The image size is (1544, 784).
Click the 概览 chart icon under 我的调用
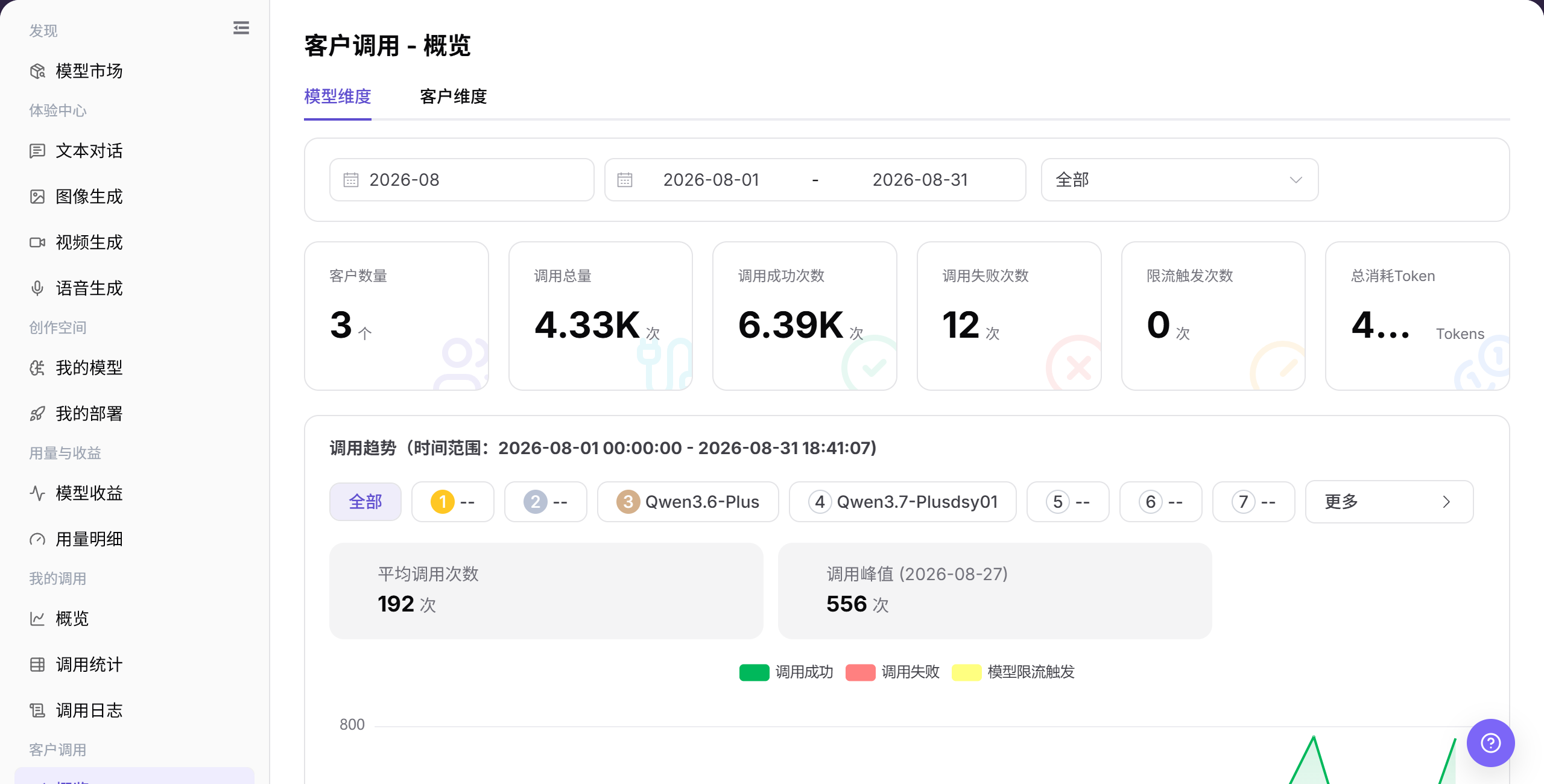pyautogui.click(x=37, y=619)
